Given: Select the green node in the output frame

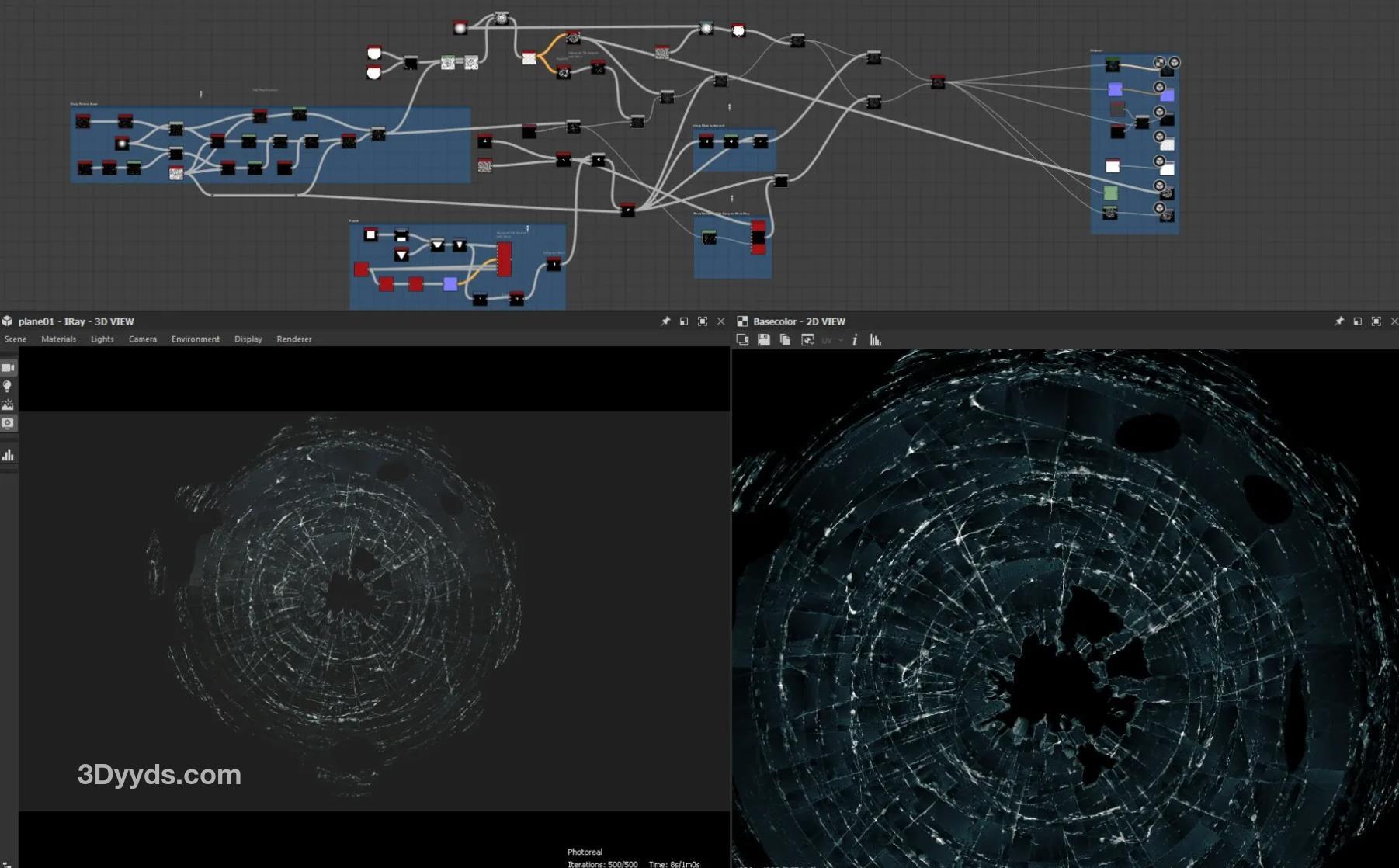Looking at the screenshot, I should 1111,193.
